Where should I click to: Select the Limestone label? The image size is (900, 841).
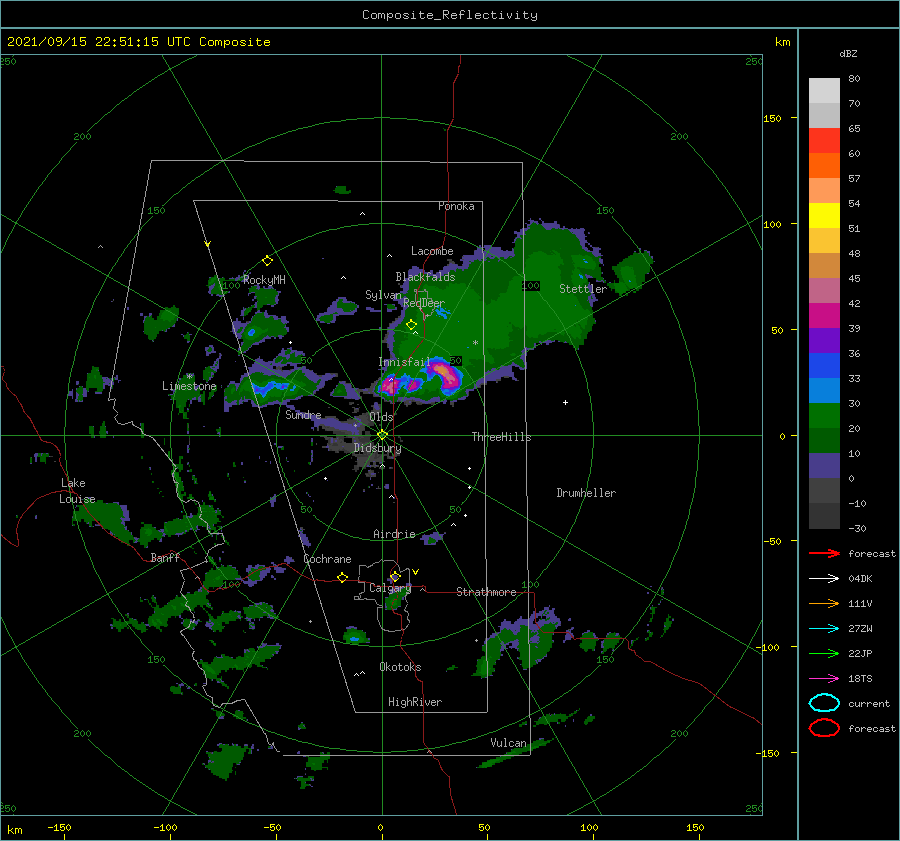coord(189,386)
